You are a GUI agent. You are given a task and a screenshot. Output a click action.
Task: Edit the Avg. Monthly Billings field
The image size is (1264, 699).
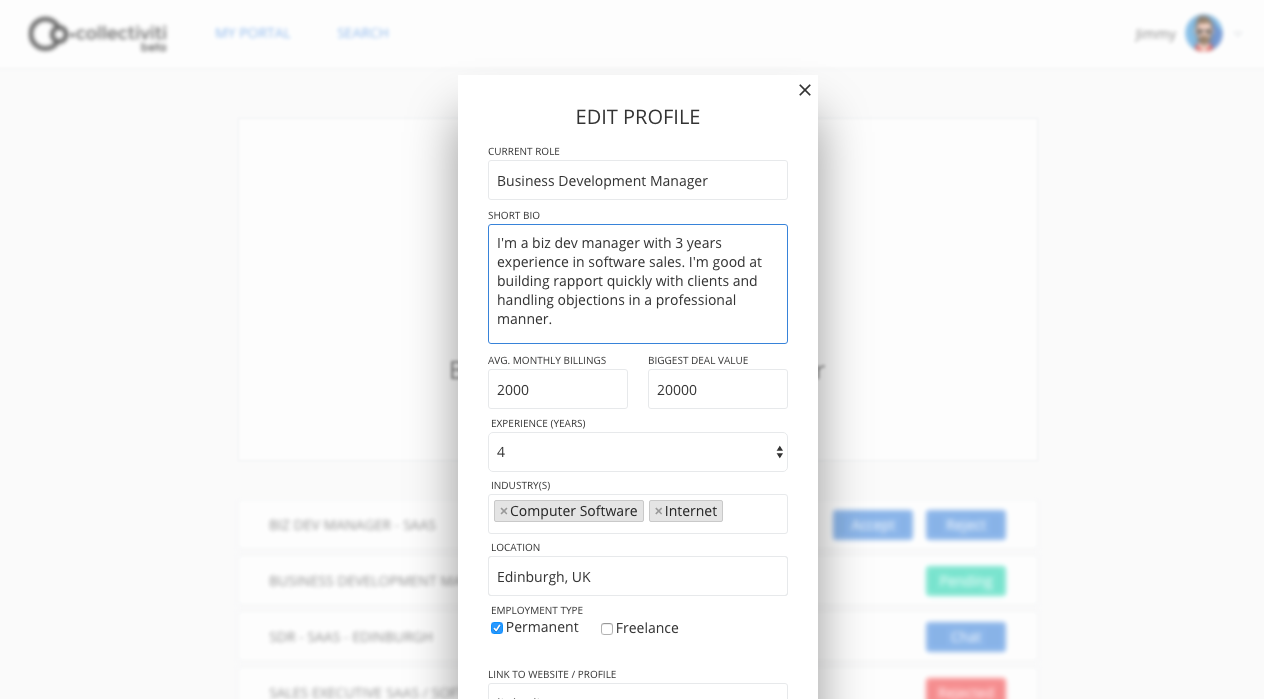pyautogui.click(x=558, y=389)
